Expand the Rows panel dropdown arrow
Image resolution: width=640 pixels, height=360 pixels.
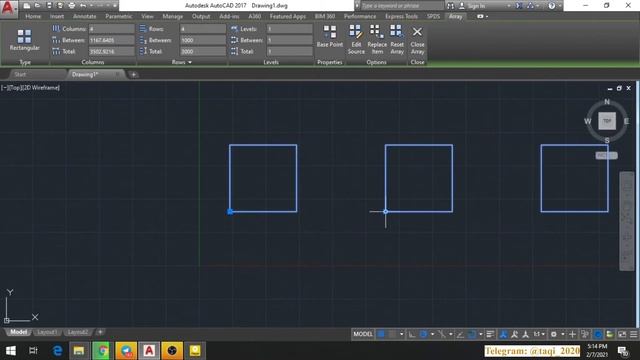[190, 62]
